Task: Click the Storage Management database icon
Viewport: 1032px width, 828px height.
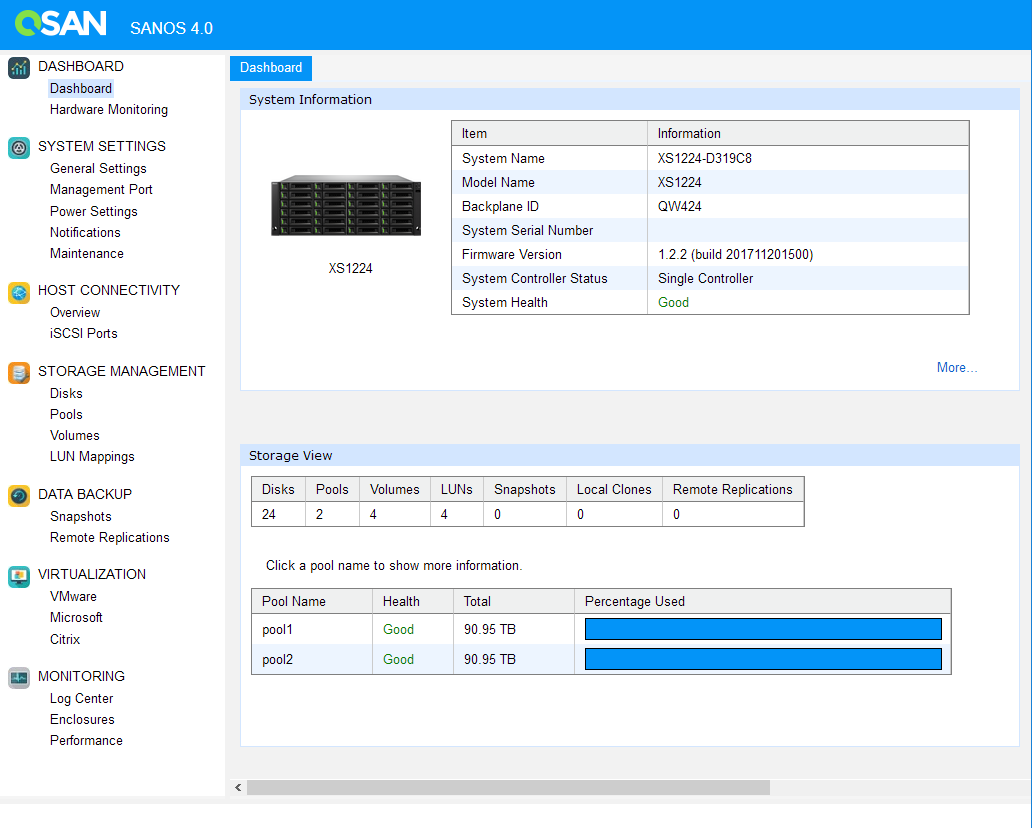Action: [19, 373]
